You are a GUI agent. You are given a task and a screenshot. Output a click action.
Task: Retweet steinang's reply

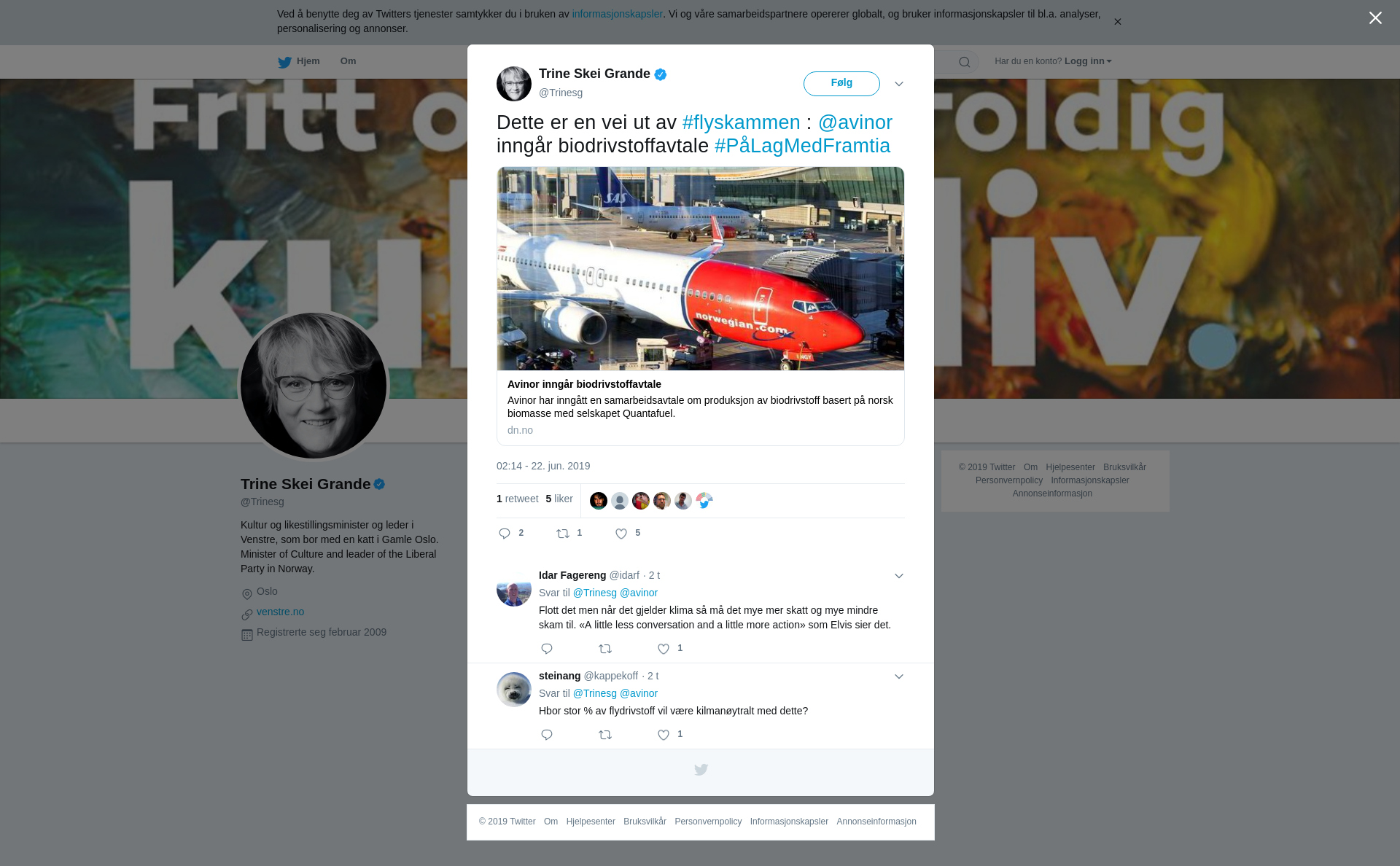click(x=605, y=735)
